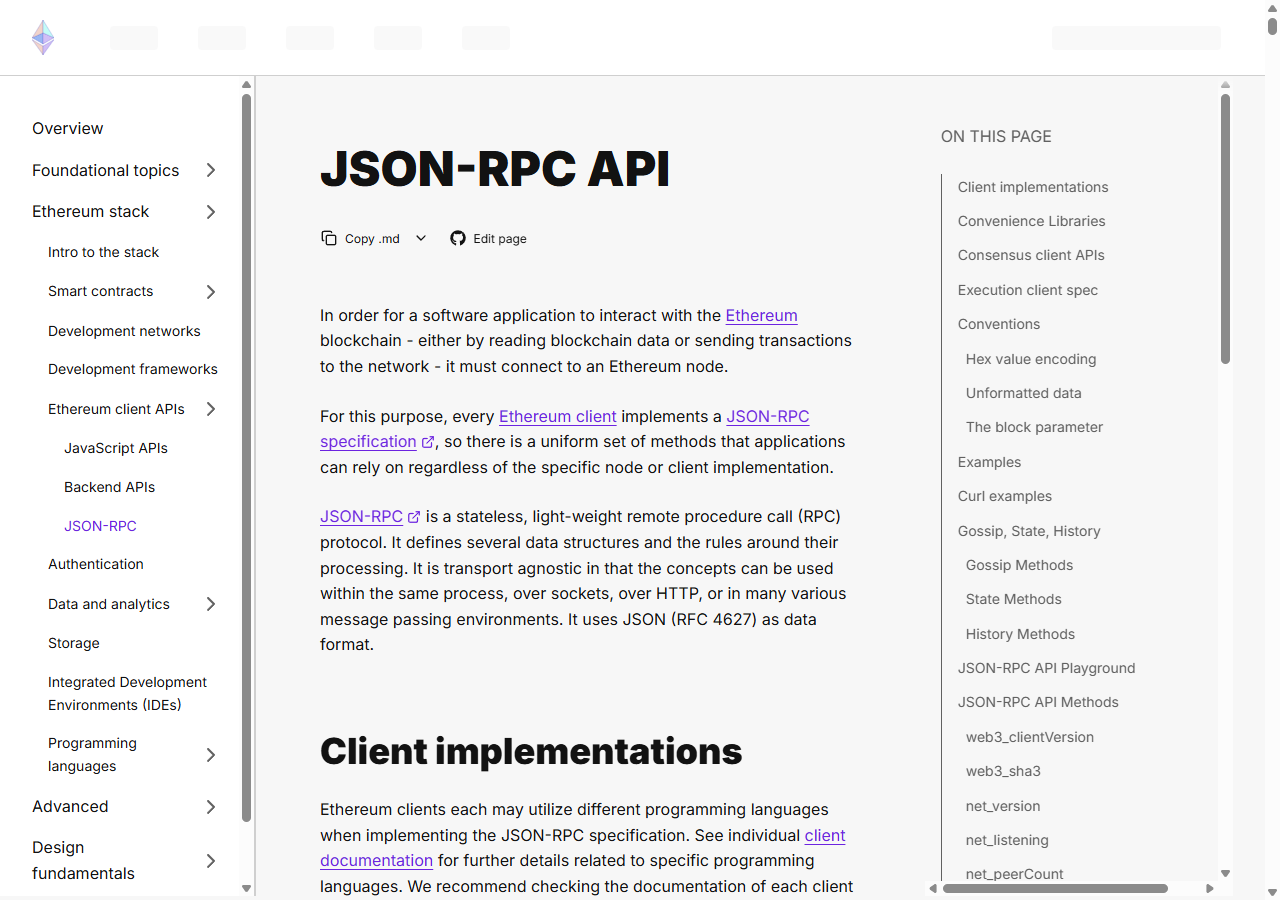Image resolution: width=1280 pixels, height=900 pixels.
Task: Open Development networks page
Action: [124, 331]
